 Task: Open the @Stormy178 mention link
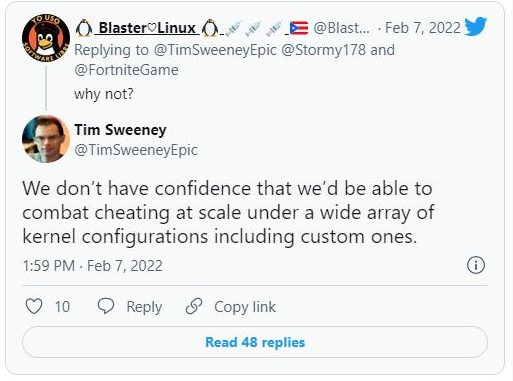point(324,50)
